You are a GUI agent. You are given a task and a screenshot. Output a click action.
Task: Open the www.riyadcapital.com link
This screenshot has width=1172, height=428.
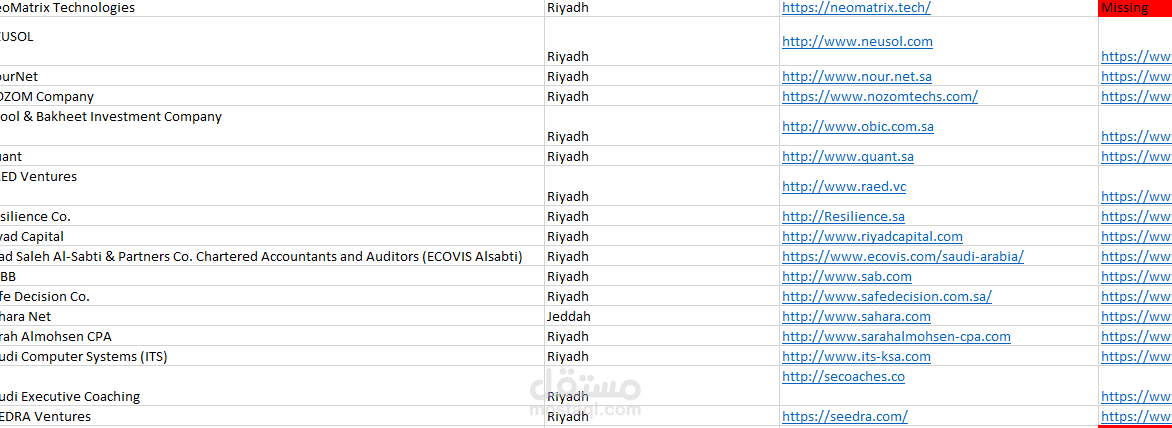click(x=872, y=236)
